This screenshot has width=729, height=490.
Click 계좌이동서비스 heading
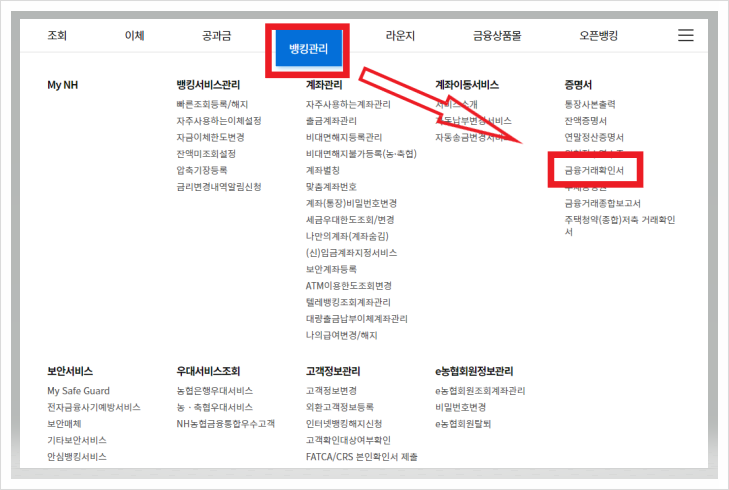467,85
